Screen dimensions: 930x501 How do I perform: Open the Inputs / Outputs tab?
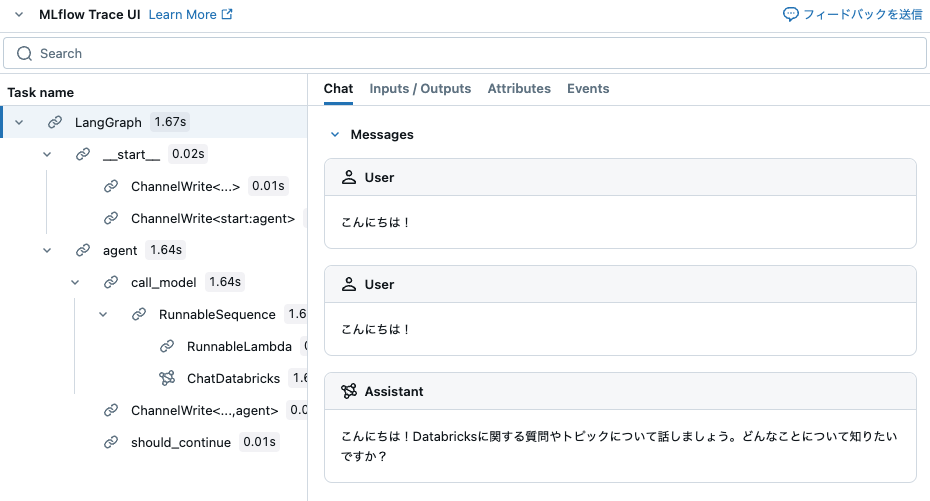click(x=420, y=89)
